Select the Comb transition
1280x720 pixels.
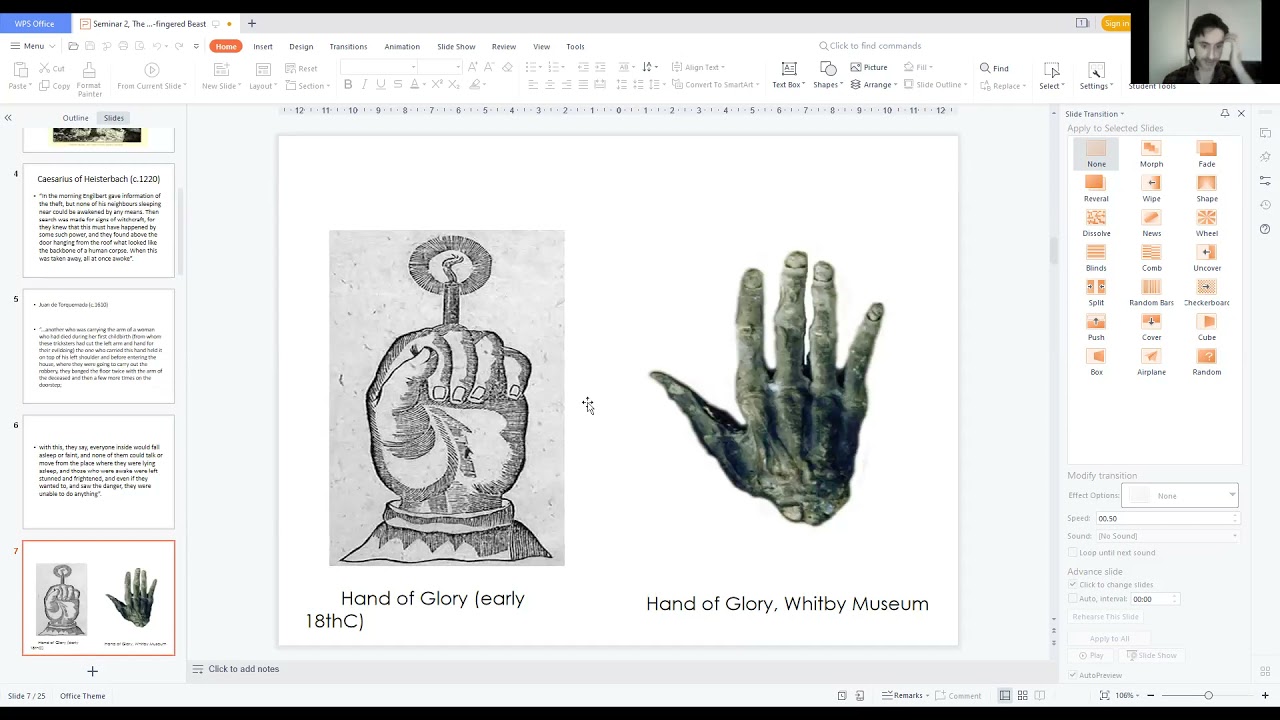(x=1151, y=257)
